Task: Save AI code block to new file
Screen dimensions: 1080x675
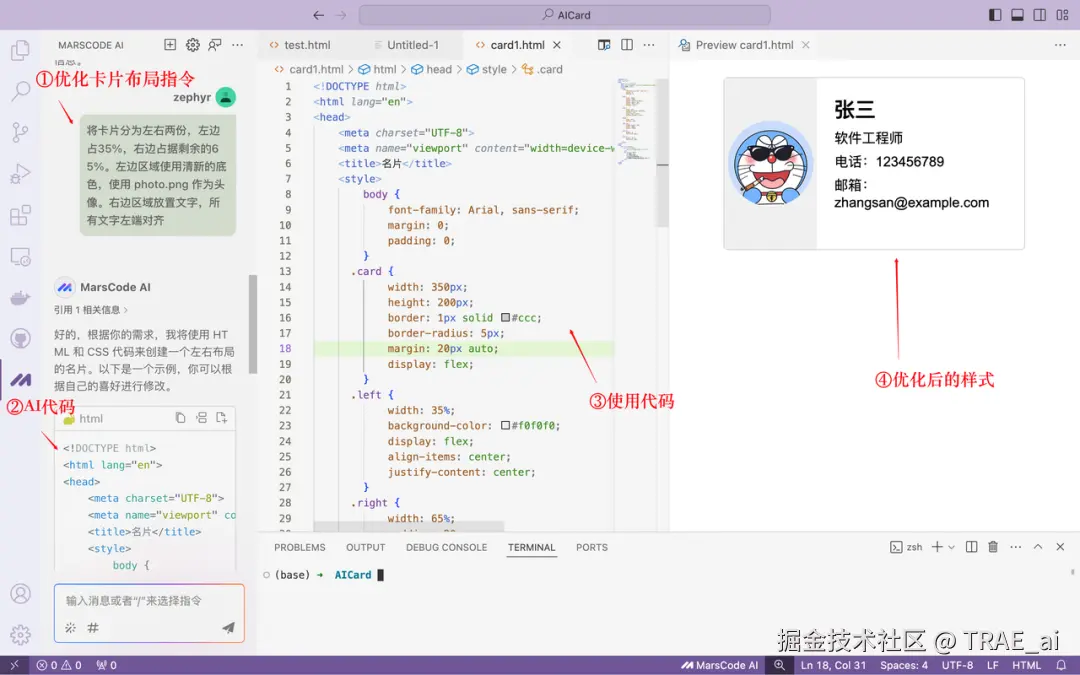Action: pos(221,417)
